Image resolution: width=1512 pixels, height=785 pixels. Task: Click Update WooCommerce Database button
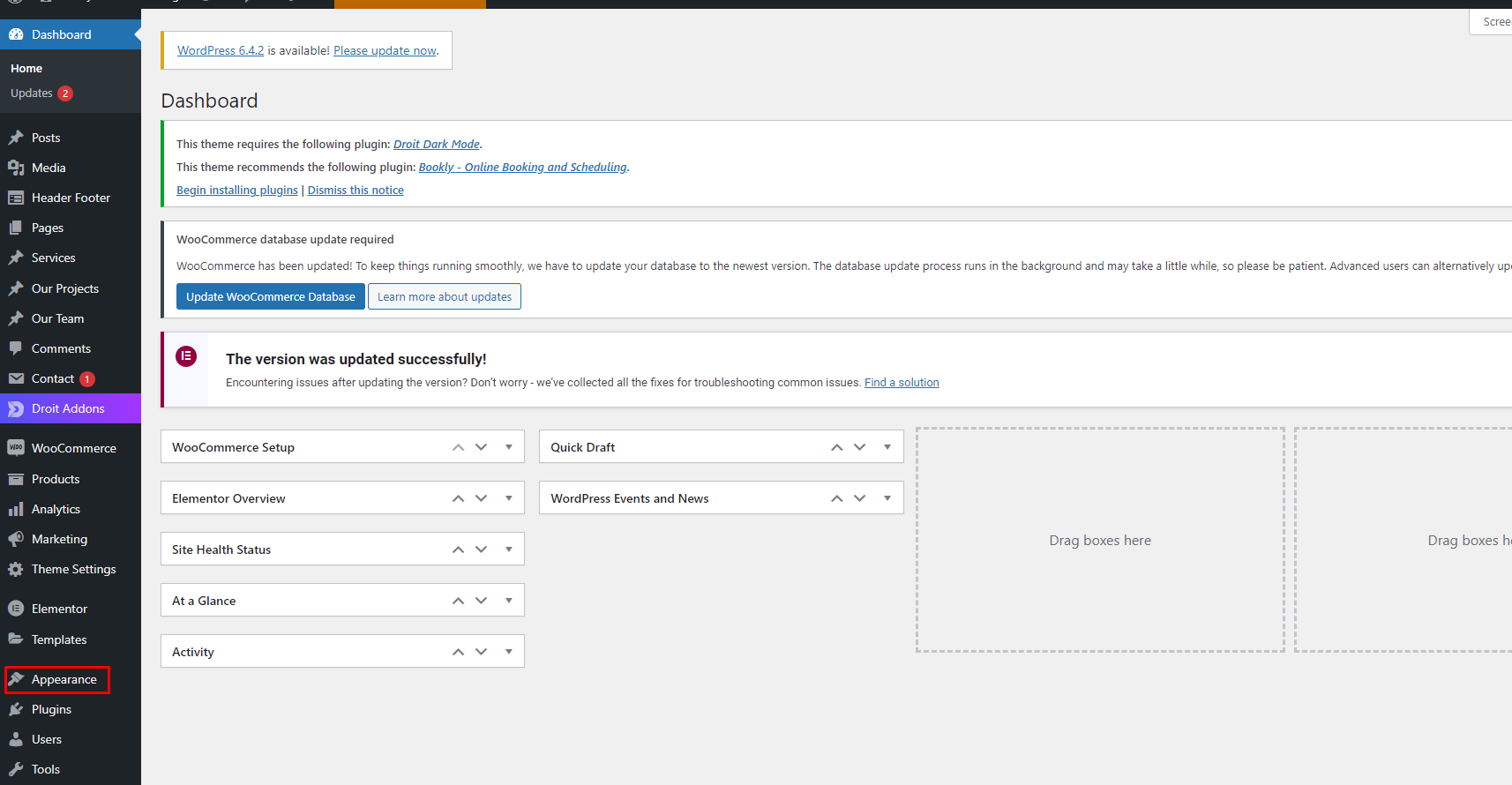pyautogui.click(x=270, y=296)
